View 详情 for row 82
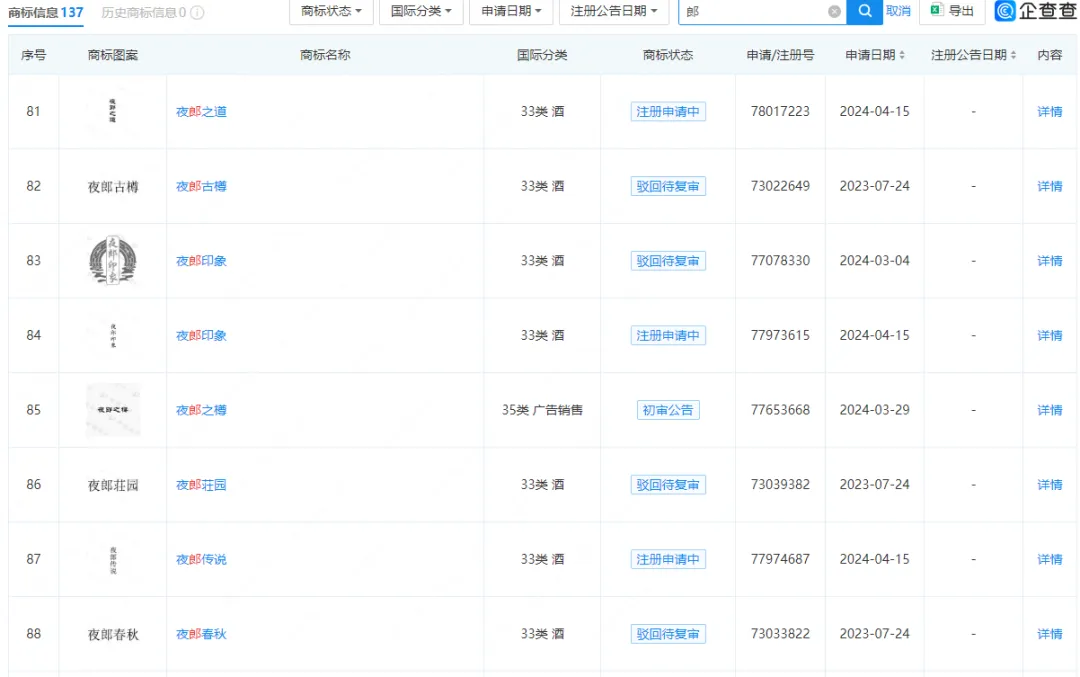 [1050, 186]
